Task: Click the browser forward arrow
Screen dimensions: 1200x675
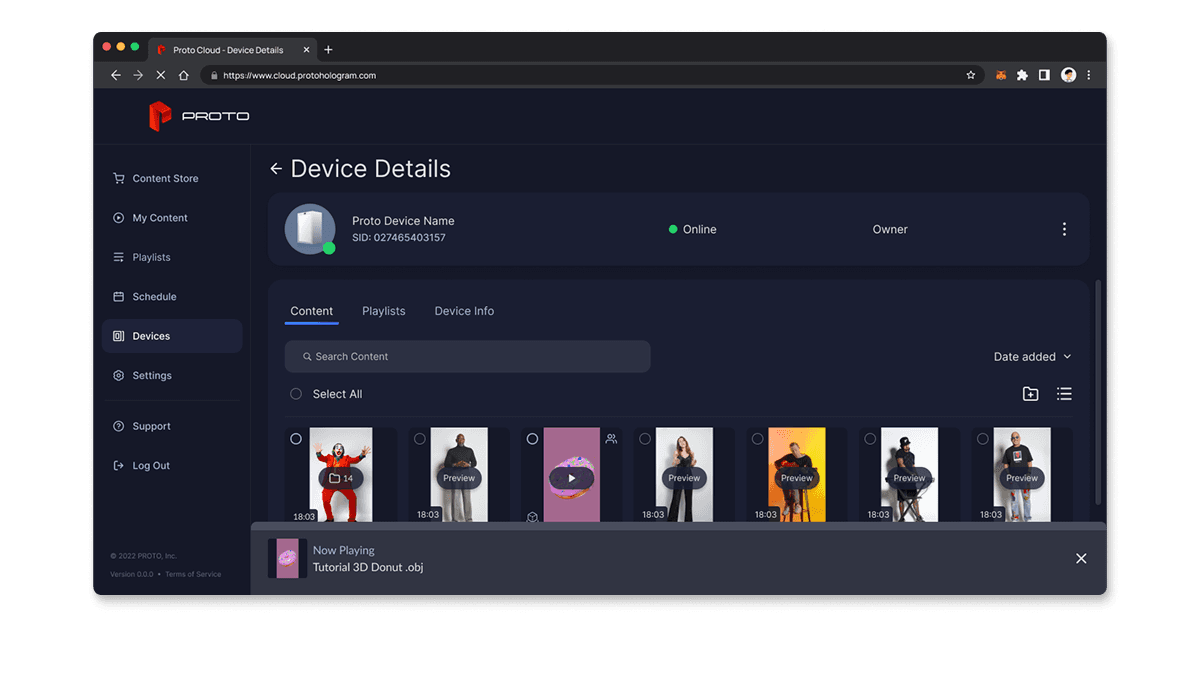Action: coord(138,75)
